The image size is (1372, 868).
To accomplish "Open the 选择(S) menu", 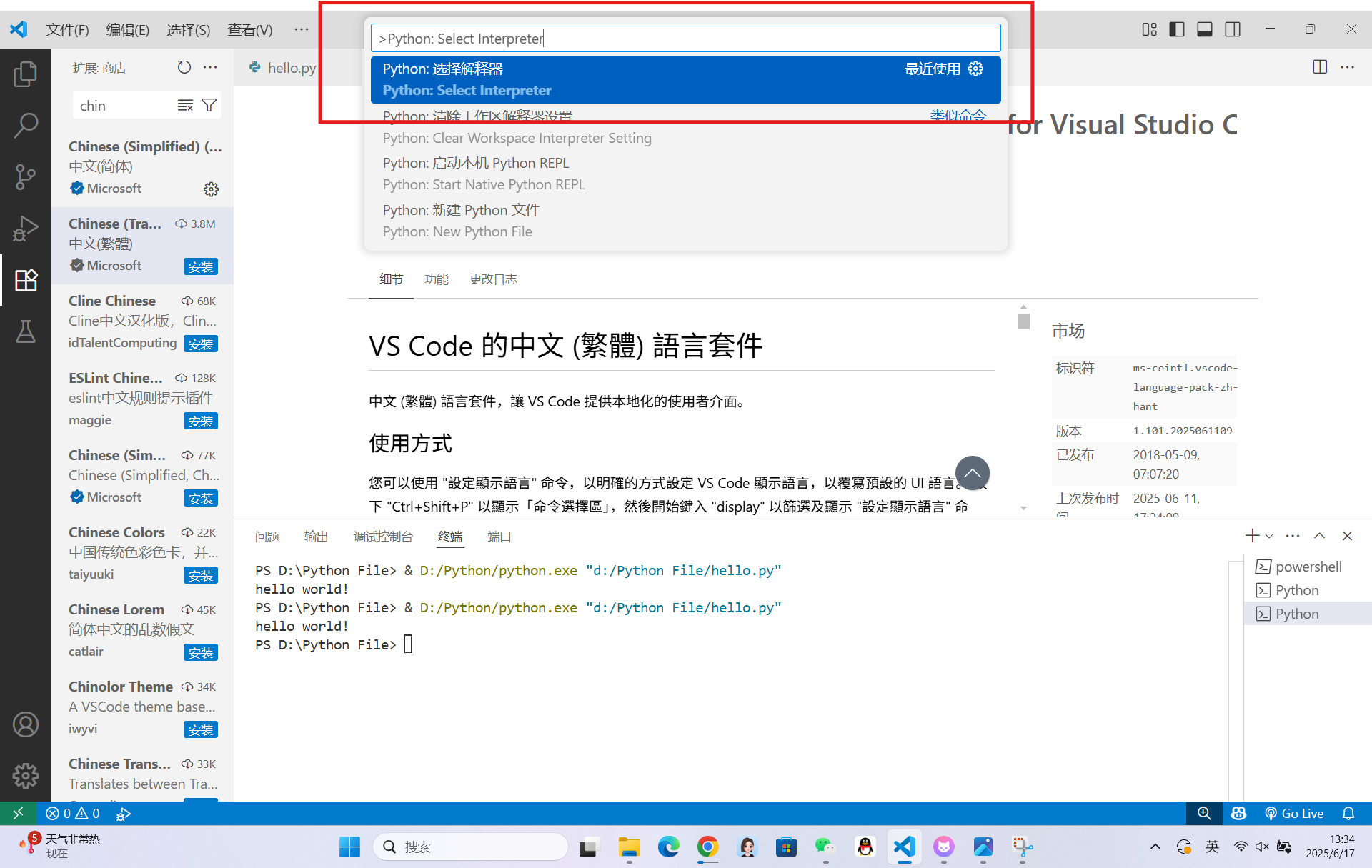I will click(189, 29).
